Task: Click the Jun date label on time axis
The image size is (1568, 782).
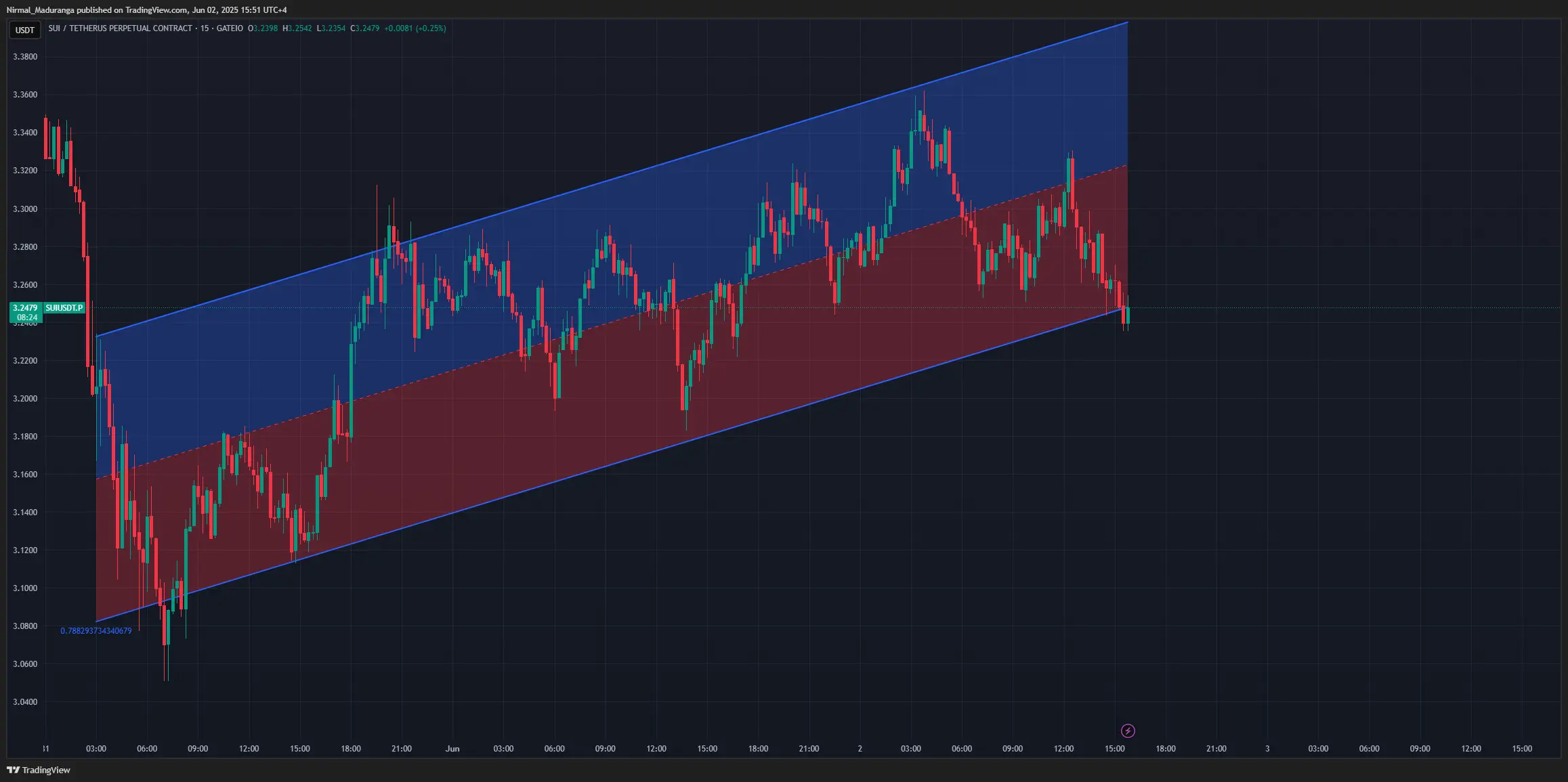Action: [452, 749]
